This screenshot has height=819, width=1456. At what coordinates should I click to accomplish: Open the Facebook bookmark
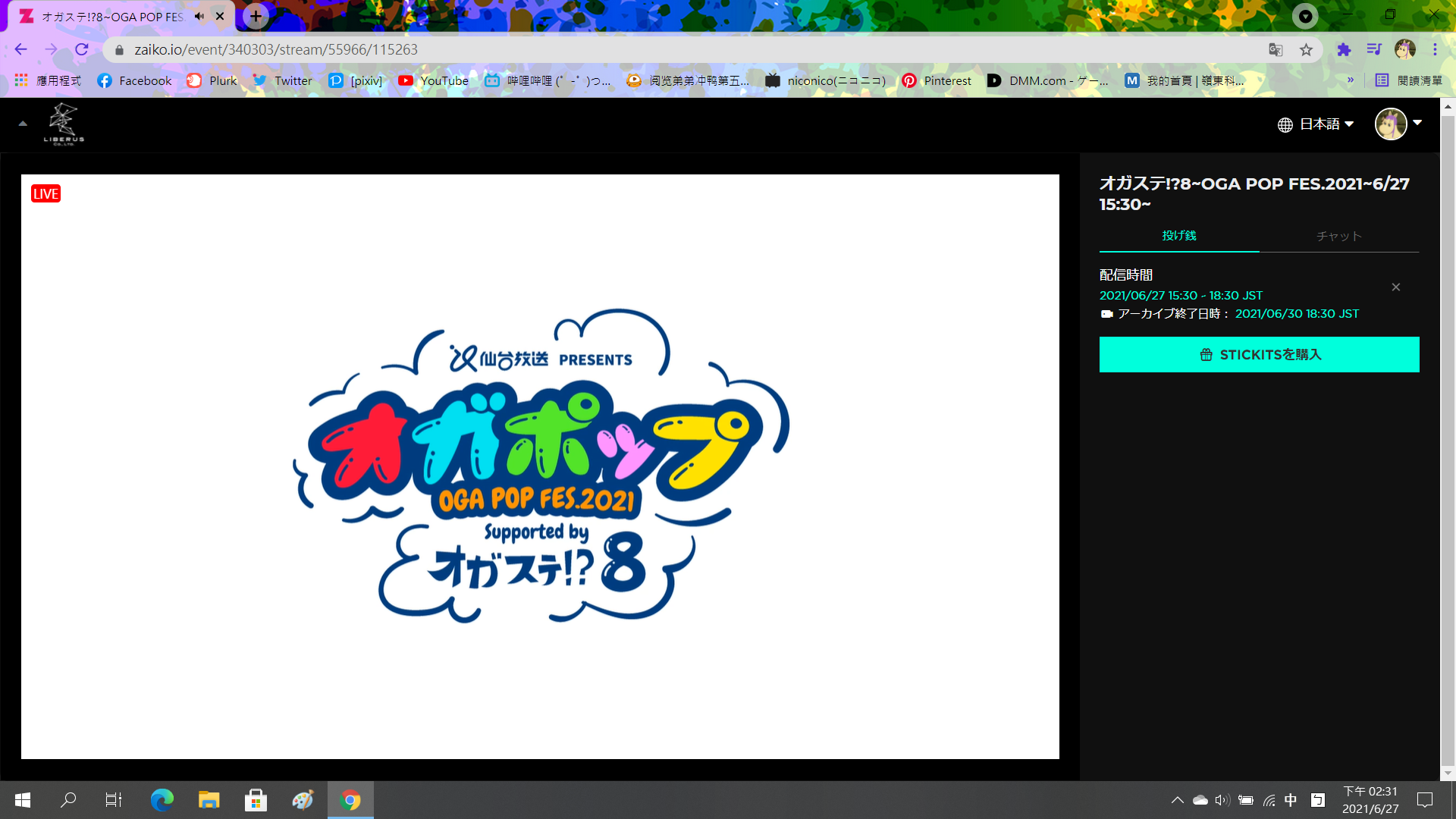coord(135,80)
